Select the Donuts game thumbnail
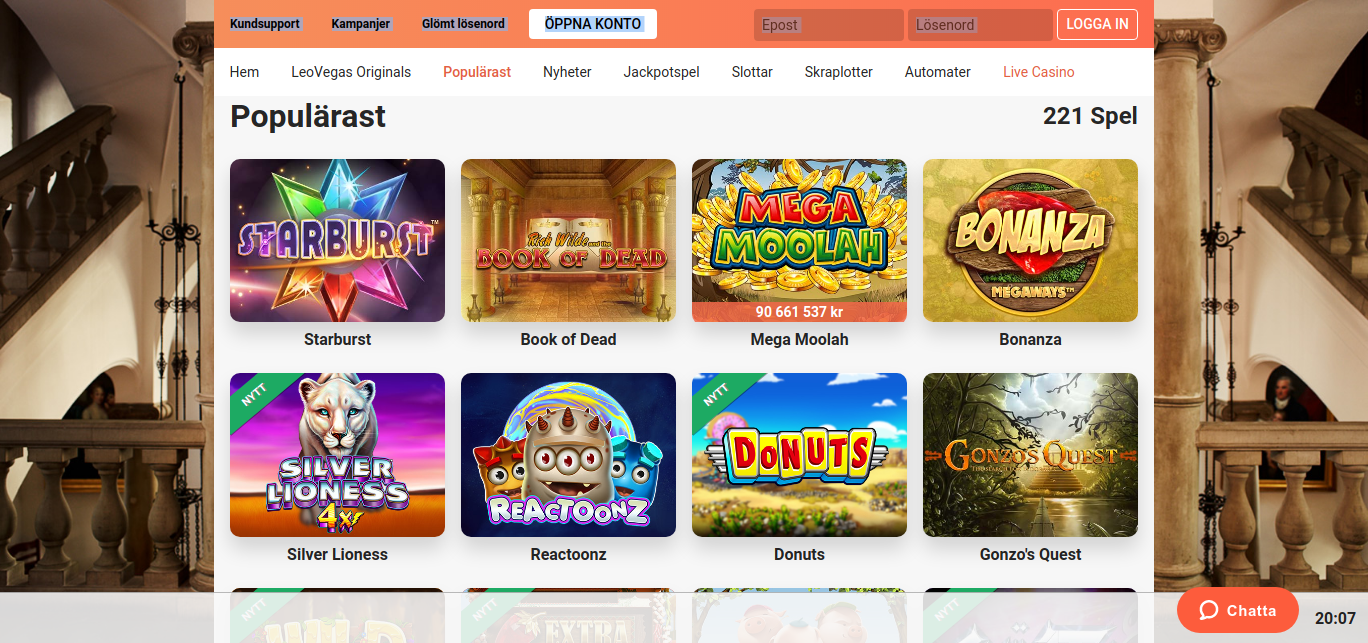Screen dimensions: 1368x643 799,455
